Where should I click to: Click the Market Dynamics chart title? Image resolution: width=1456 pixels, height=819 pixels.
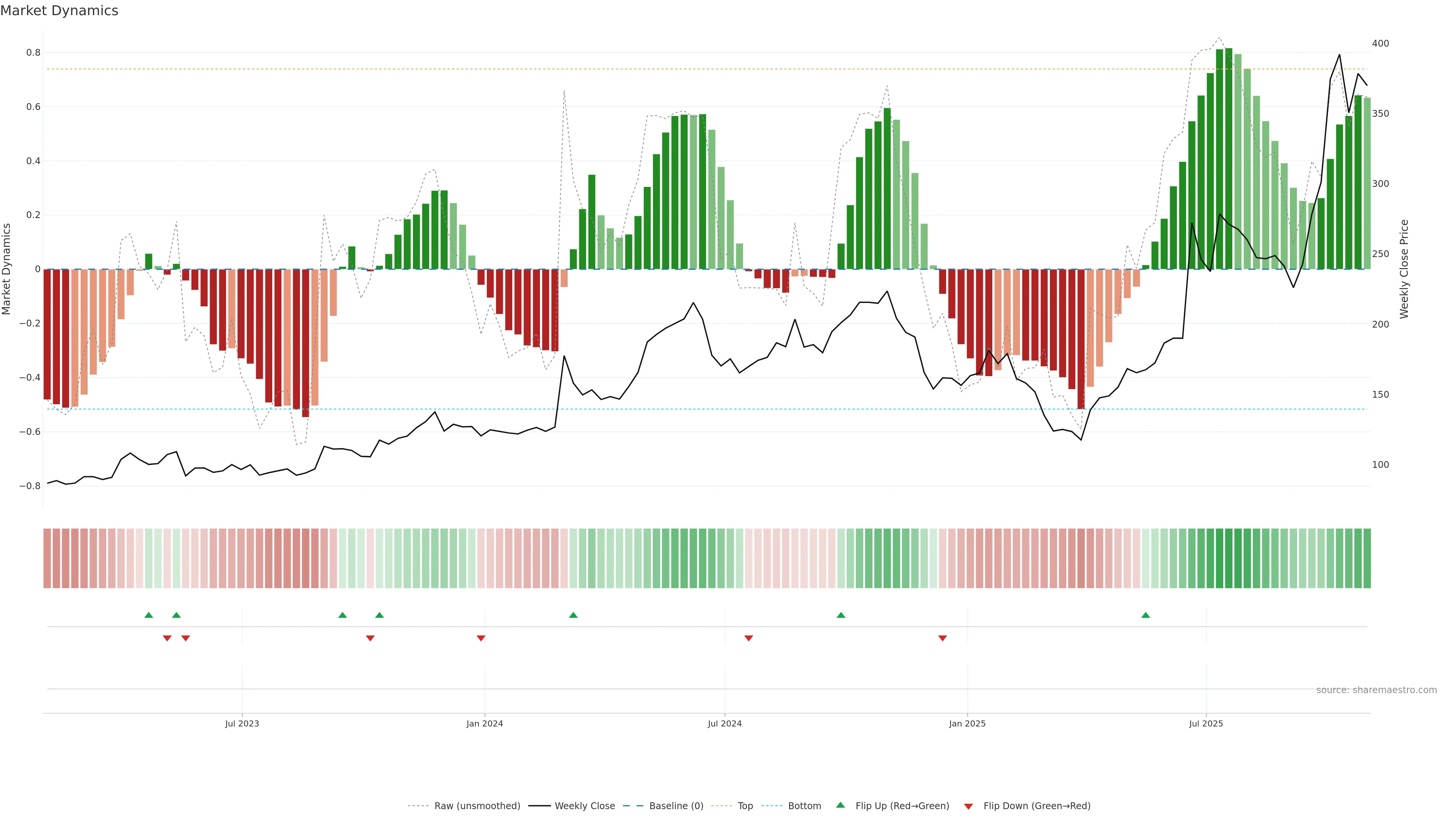click(x=60, y=11)
